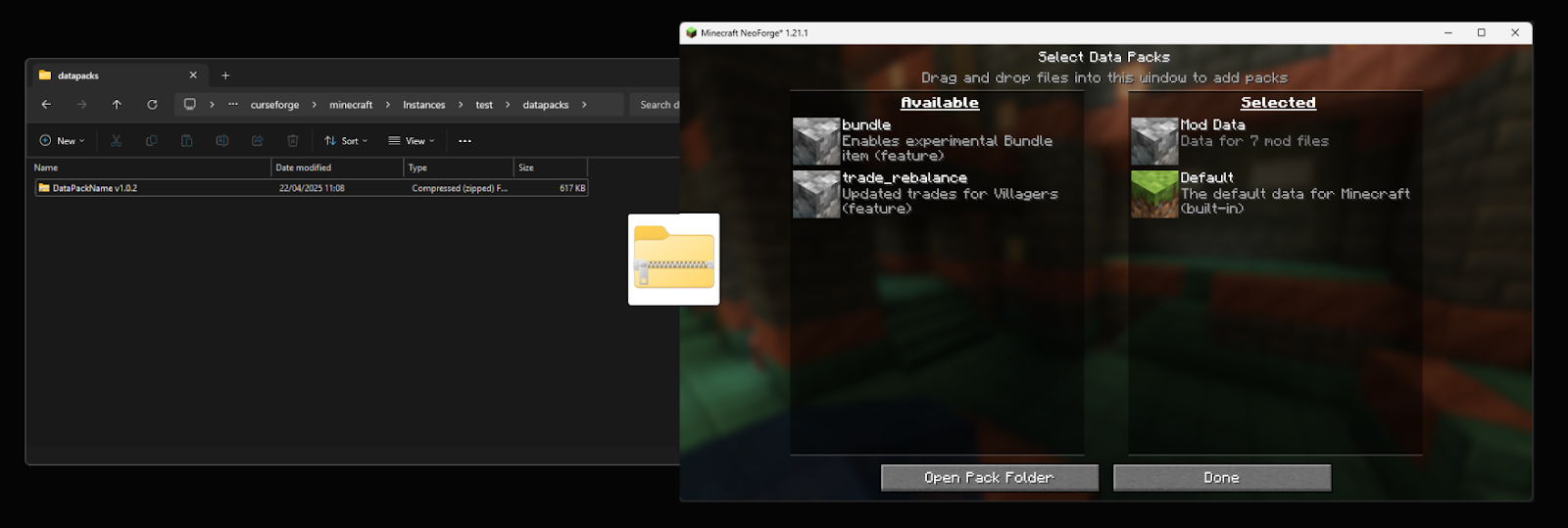Image resolution: width=1568 pixels, height=528 pixels.
Task: Click the Paste icon in Explorer toolbar
Action: click(187, 141)
